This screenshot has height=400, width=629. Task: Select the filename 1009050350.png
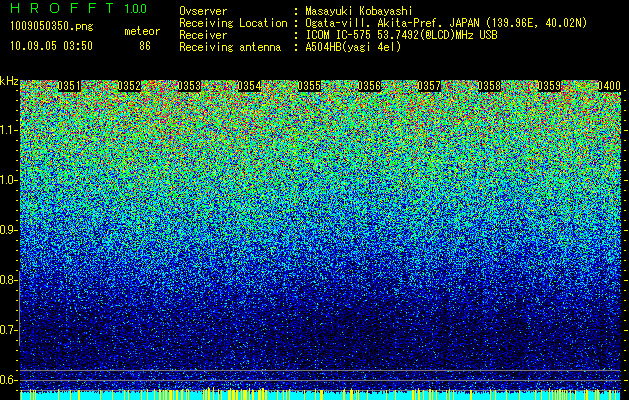click(52, 27)
